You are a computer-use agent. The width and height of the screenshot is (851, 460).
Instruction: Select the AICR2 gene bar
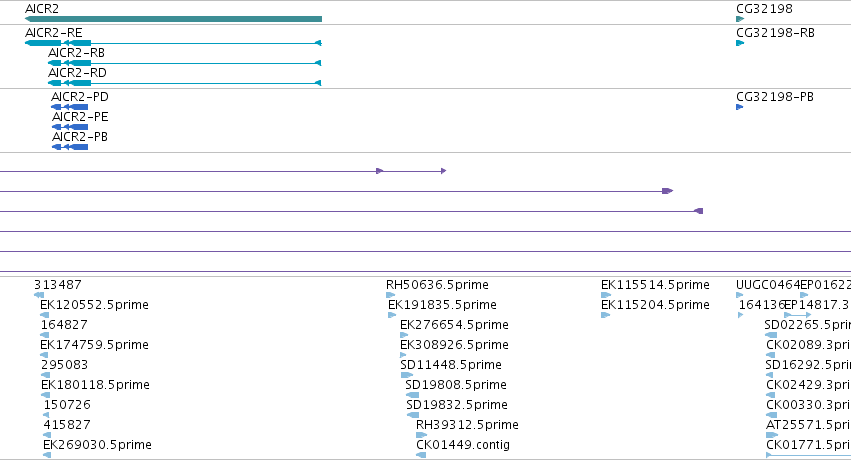173,19
